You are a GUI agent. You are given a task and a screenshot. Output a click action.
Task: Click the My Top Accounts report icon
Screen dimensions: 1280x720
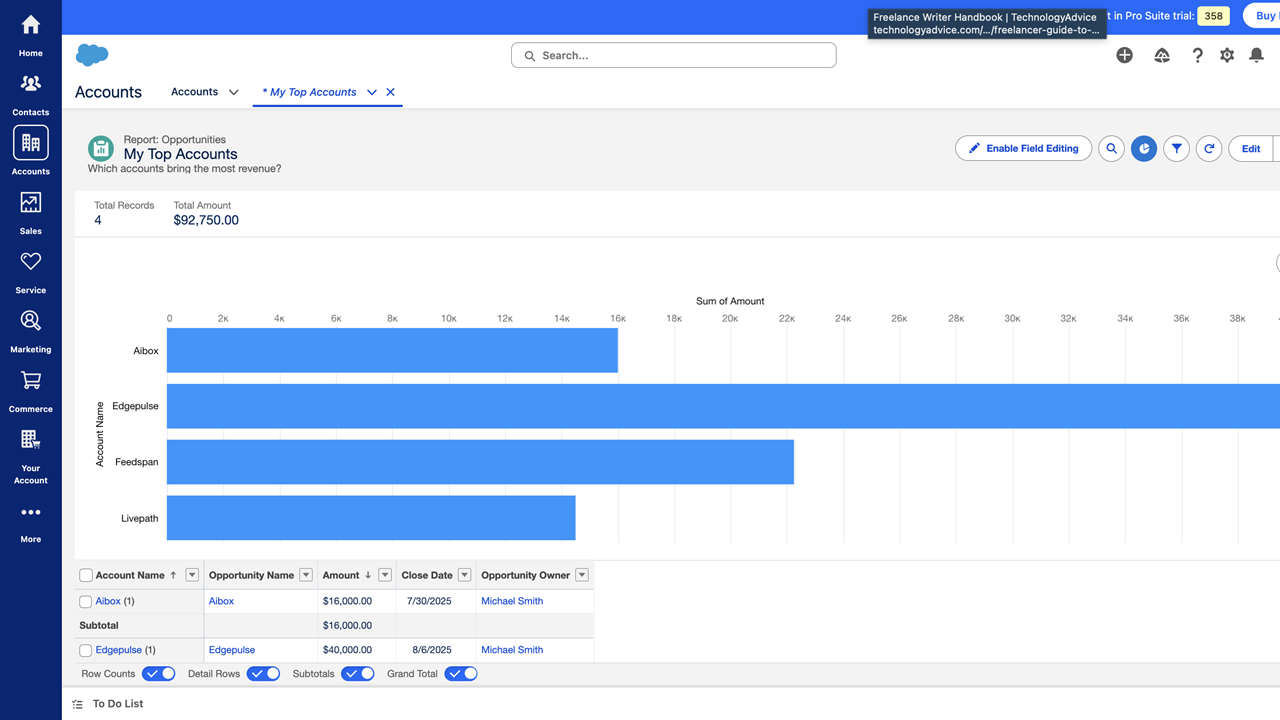(101, 149)
